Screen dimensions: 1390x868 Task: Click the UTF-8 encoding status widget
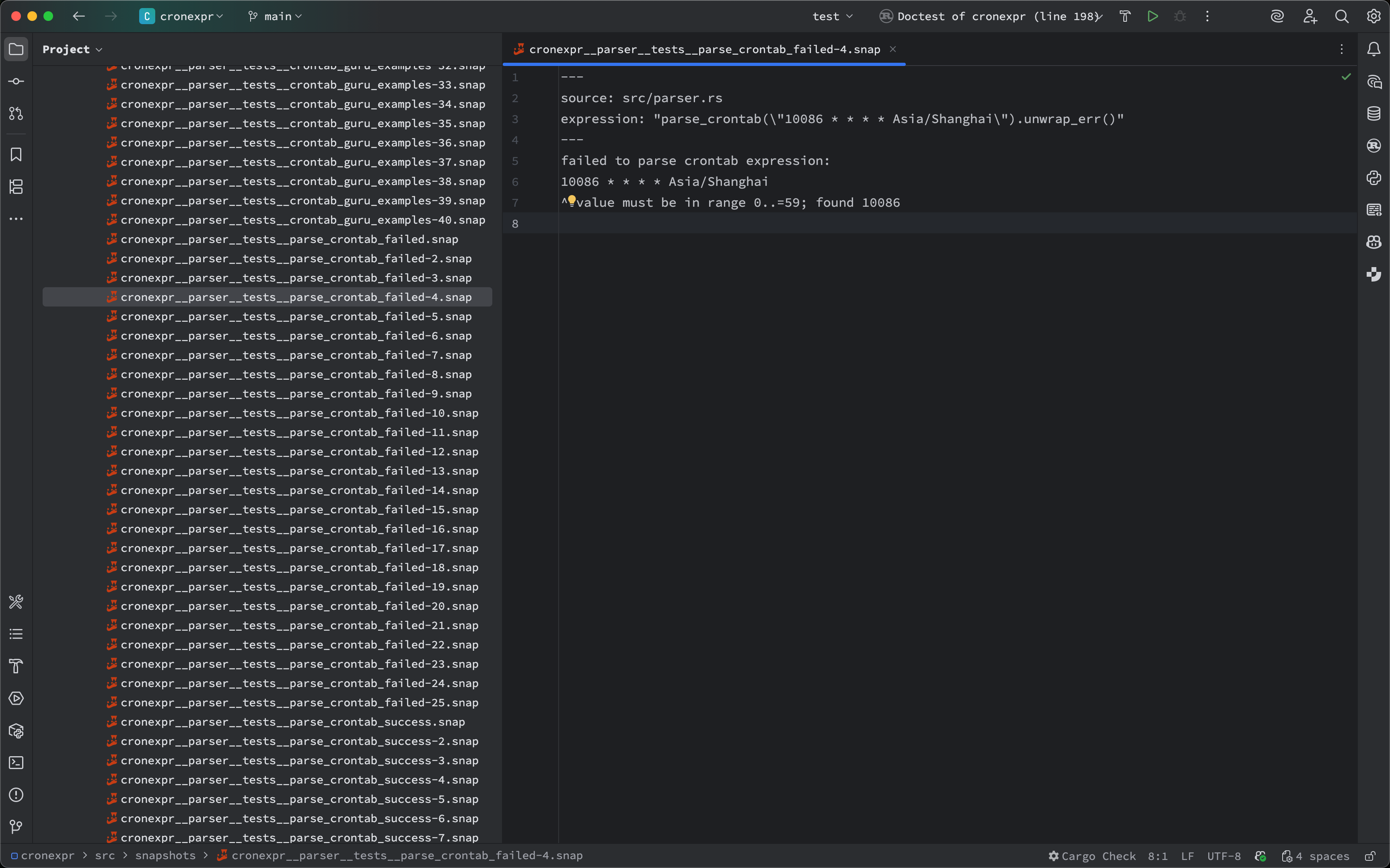[x=1223, y=856]
